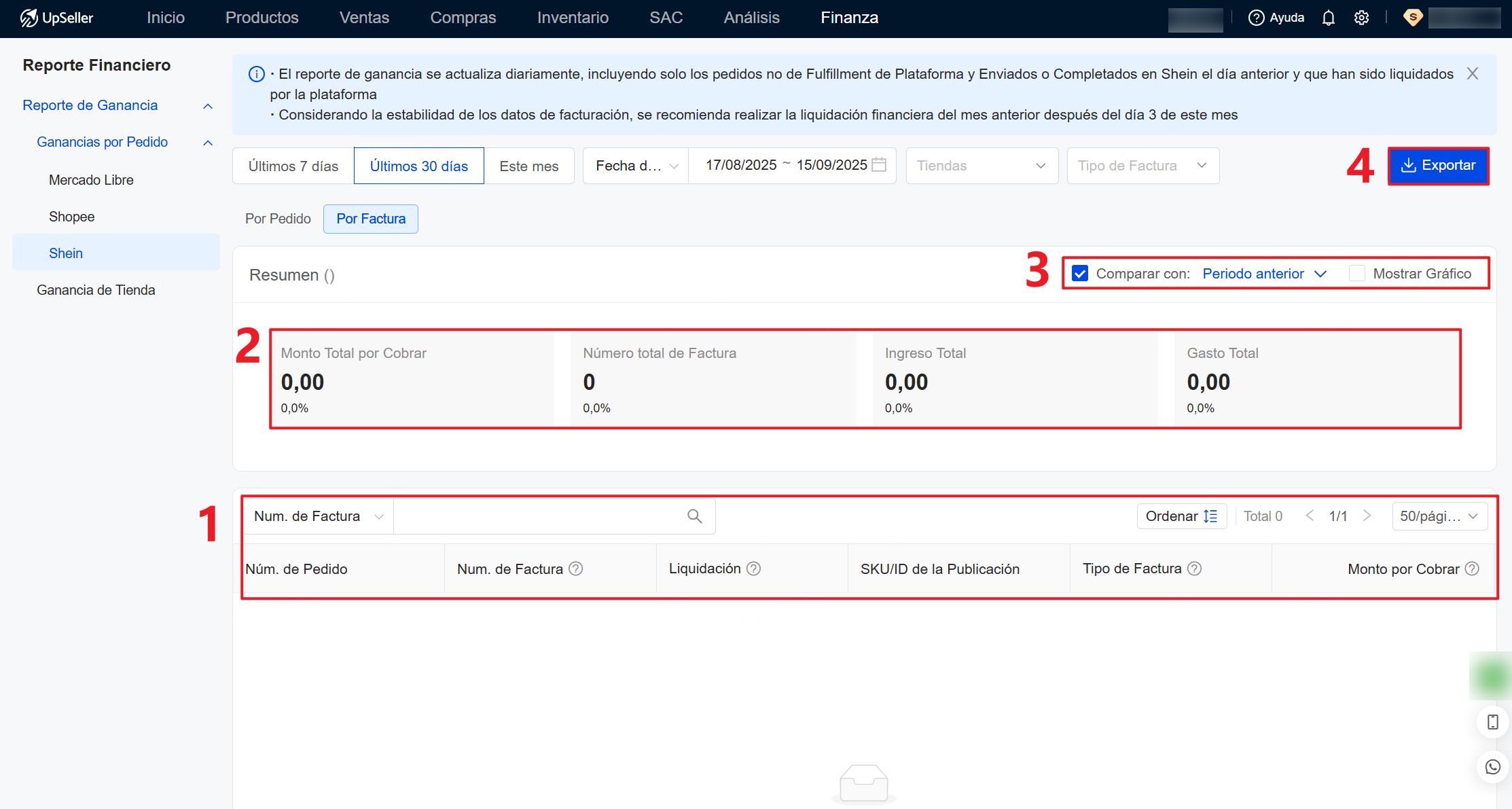Open the Inventario menu
The image size is (1512, 809).
tap(573, 18)
